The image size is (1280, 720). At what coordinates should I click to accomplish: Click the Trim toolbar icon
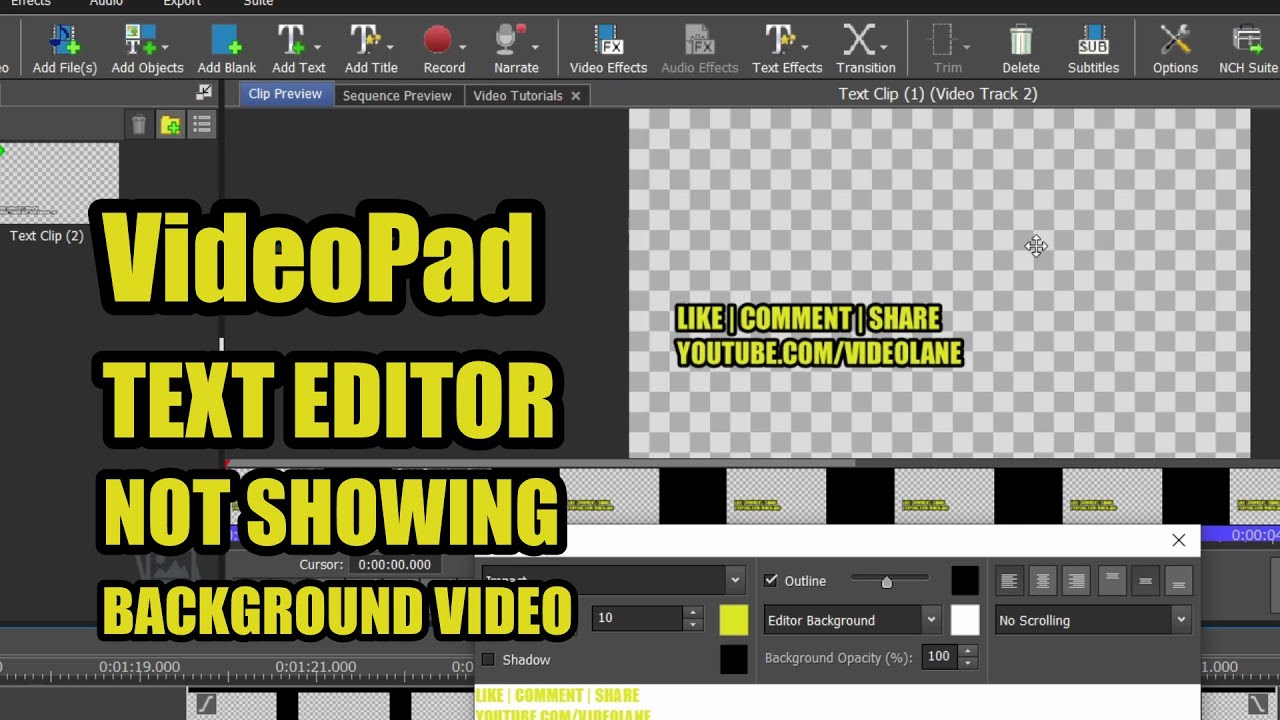click(942, 40)
